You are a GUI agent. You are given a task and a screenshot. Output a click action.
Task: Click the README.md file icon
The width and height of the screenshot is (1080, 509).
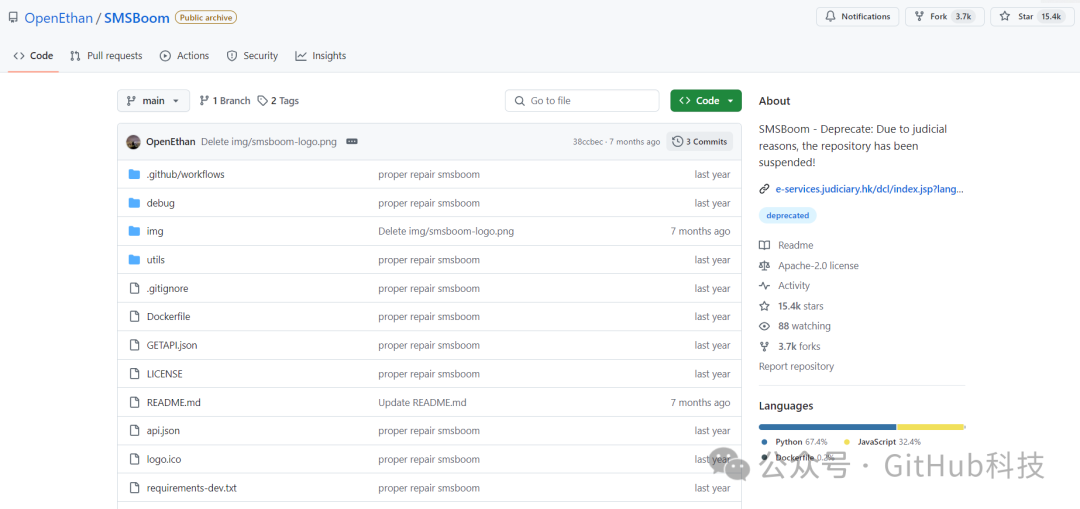pyautogui.click(x=134, y=402)
